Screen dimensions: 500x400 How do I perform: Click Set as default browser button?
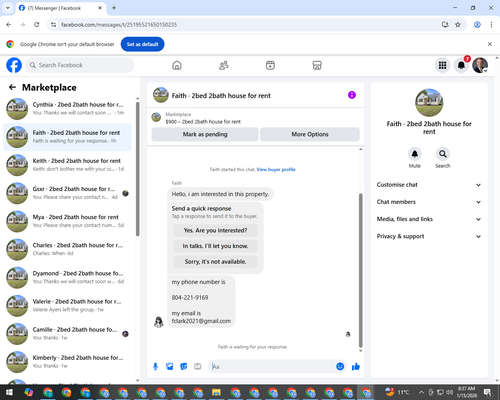(x=142, y=44)
